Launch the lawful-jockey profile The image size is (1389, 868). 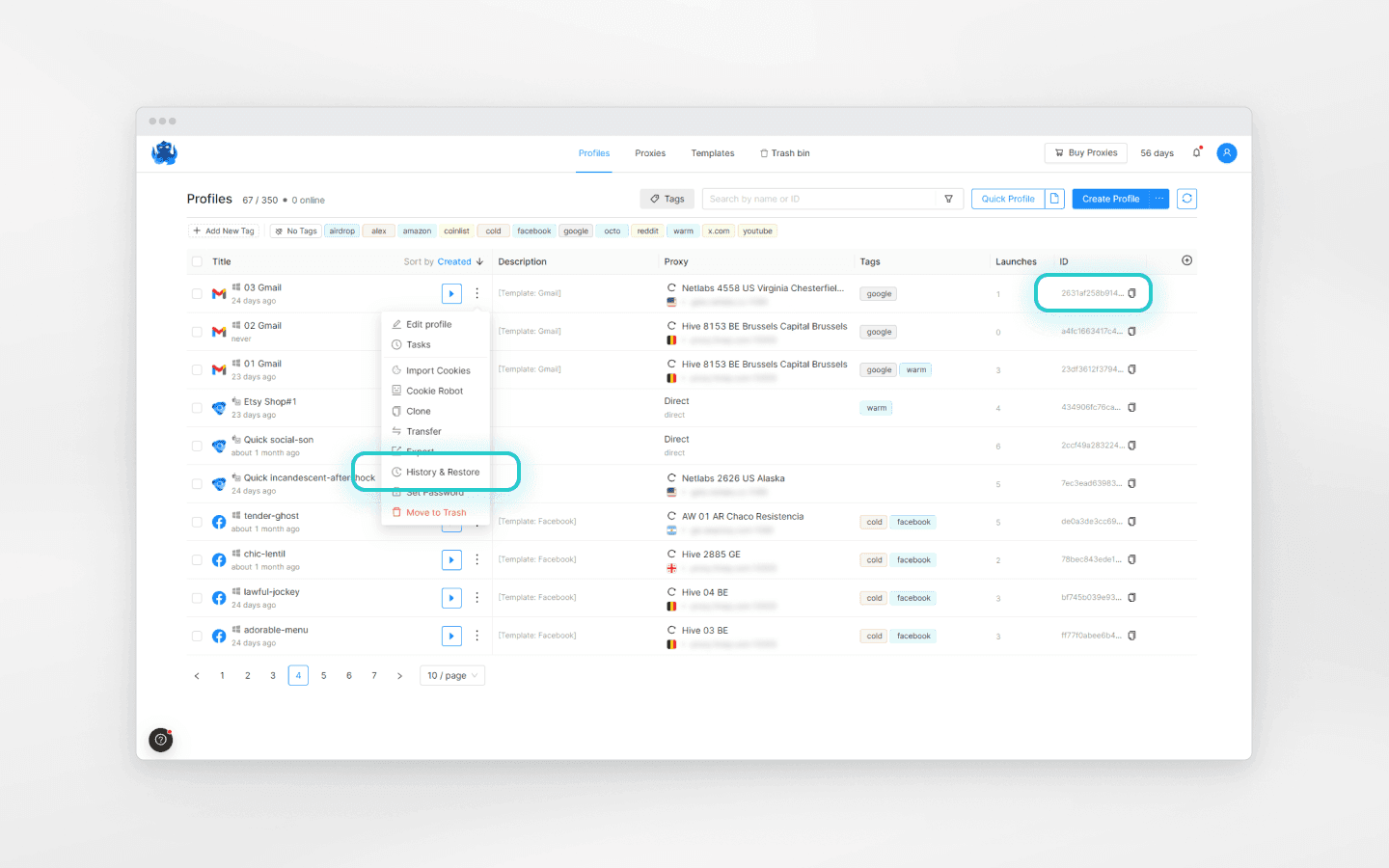[451, 598]
